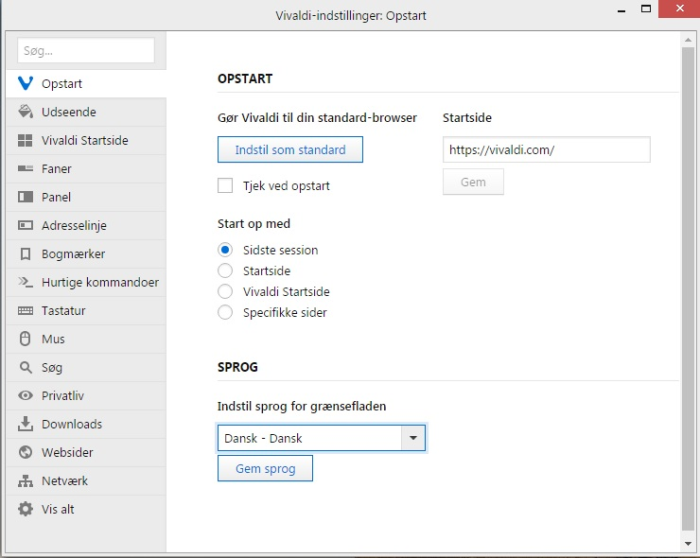
Task: Click the language combo box arrow
Action: pyautogui.click(x=413, y=438)
